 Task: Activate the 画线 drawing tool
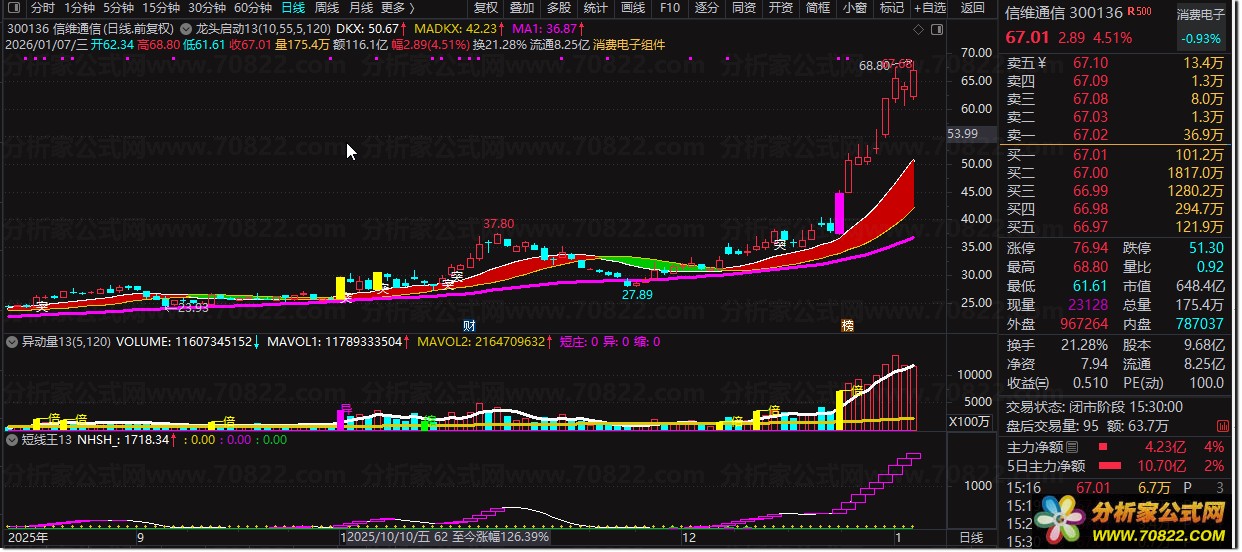click(x=633, y=8)
